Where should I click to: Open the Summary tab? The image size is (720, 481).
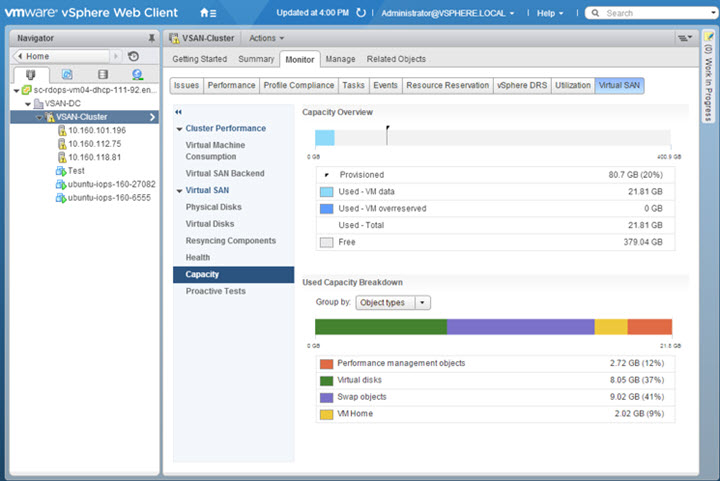(x=256, y=59)
